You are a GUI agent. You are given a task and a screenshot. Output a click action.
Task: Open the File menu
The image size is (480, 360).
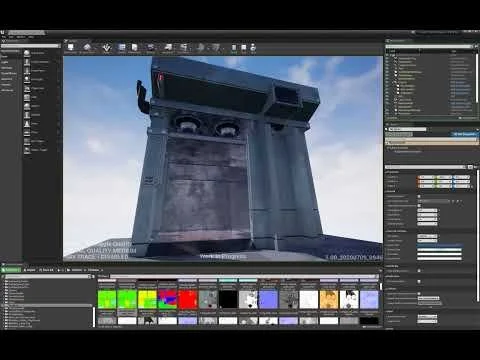coord(4,37)
